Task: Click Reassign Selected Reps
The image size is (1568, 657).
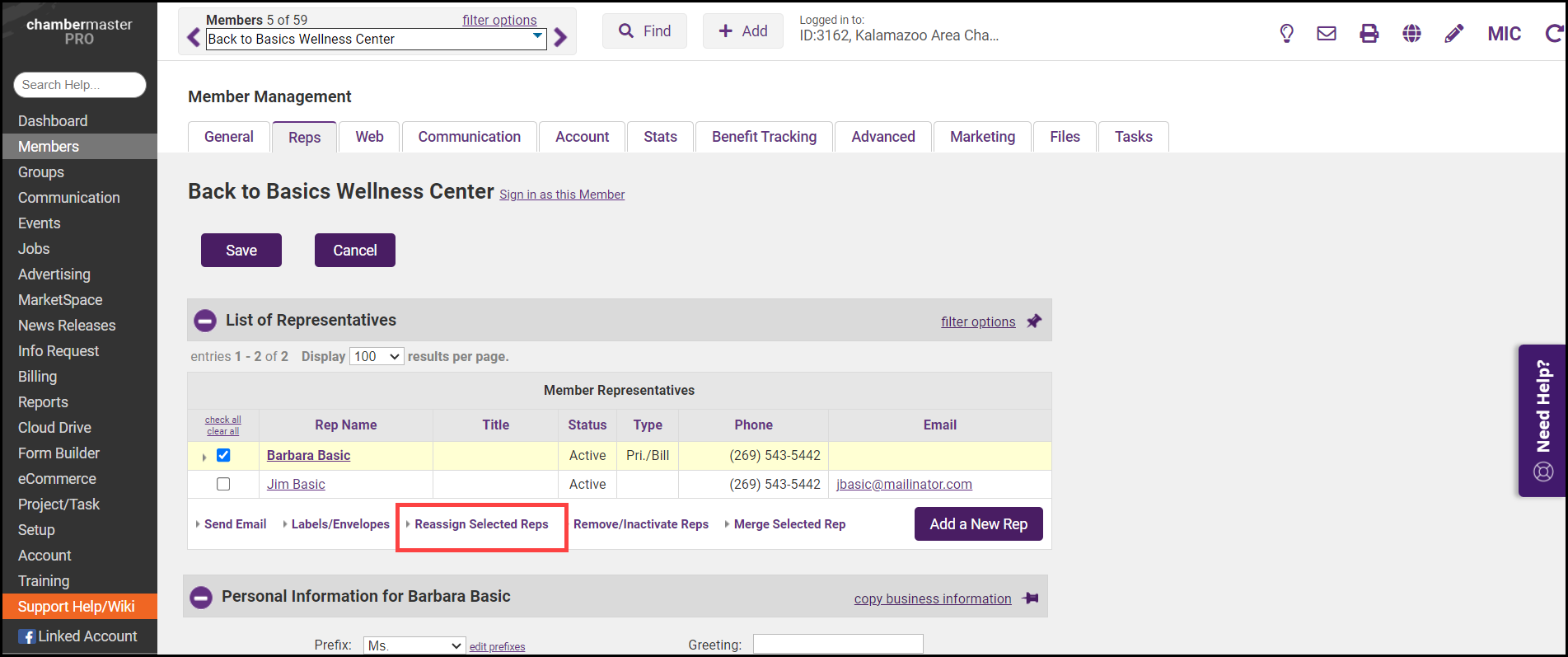Action: [481, 524]
